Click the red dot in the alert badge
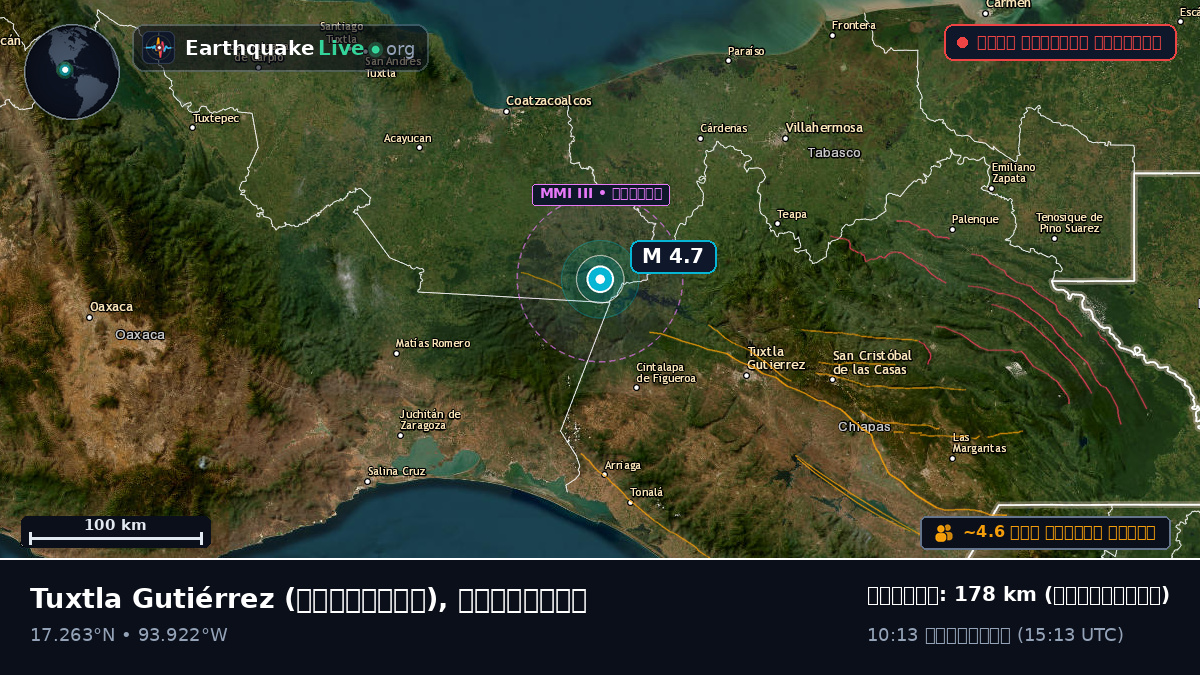Viewport: 1200px width, 675px height. pos(962,42)
